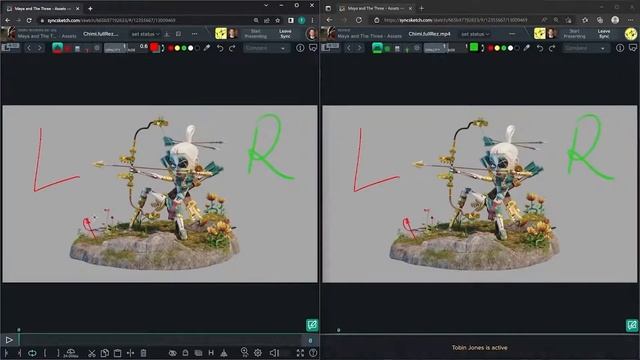Open the green comment-sketch button in left window

tap(312, 325)
